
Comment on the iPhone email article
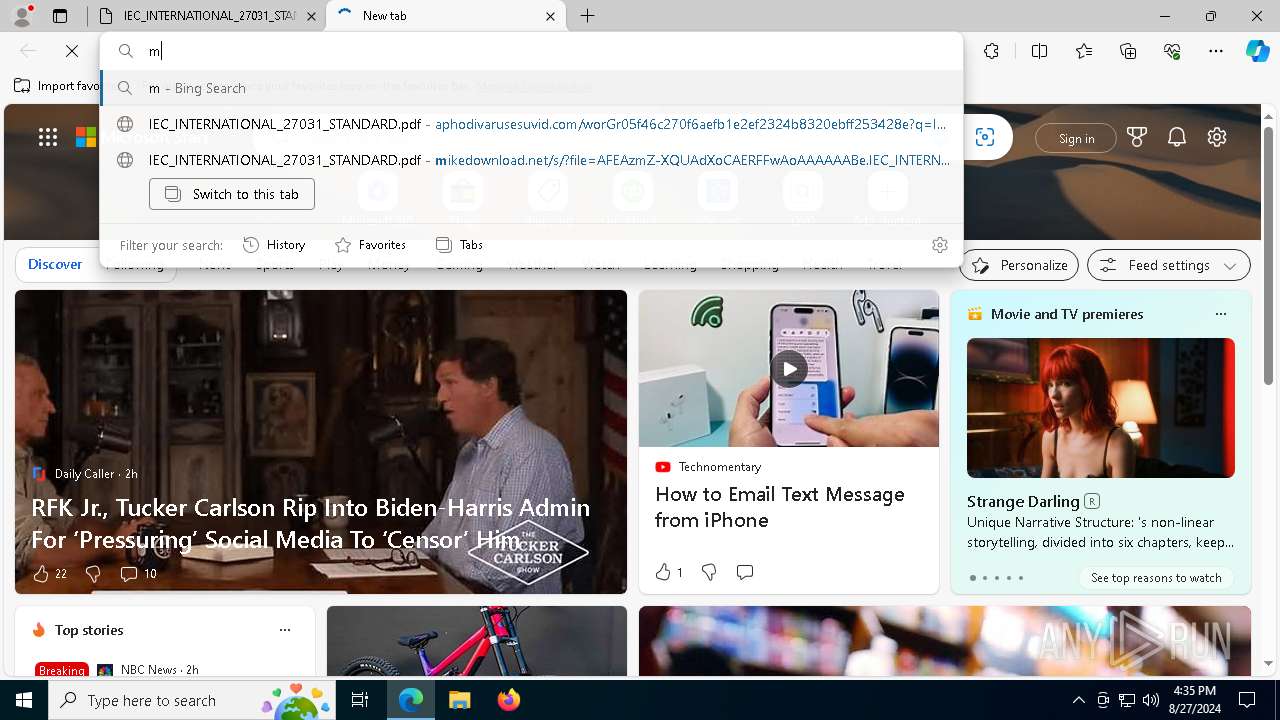click(x=745, y=572)
